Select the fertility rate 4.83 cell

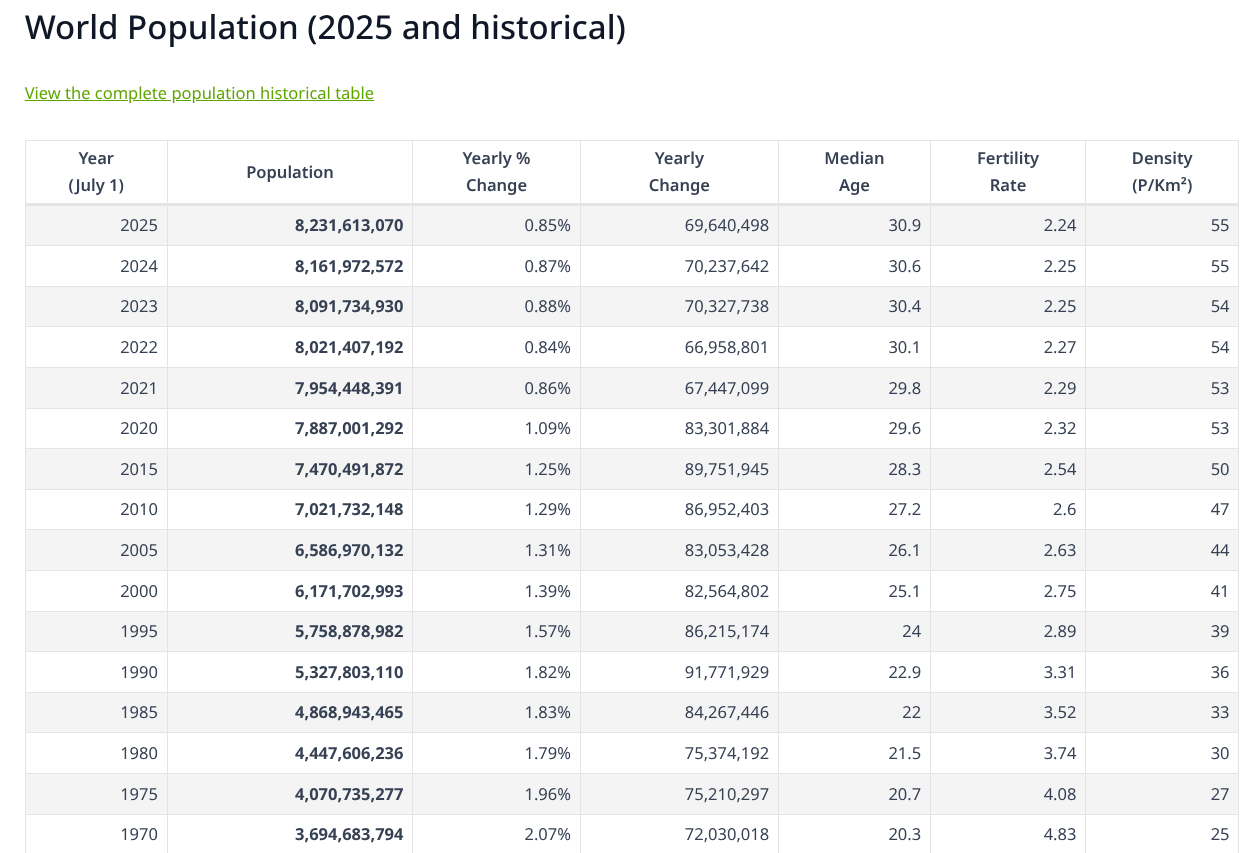[1008, 834]
